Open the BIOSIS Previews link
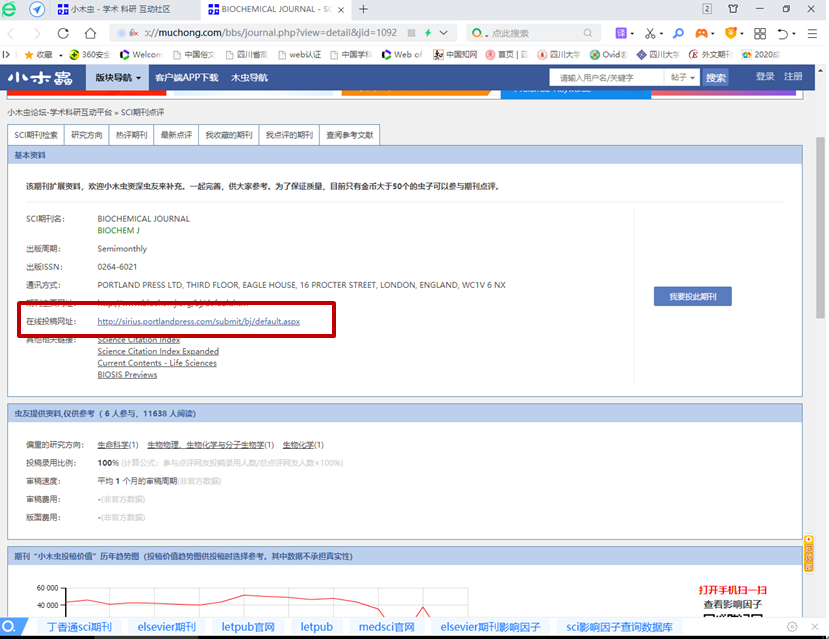This screenshot has height=639, width=829. click(x=127, y=375)
